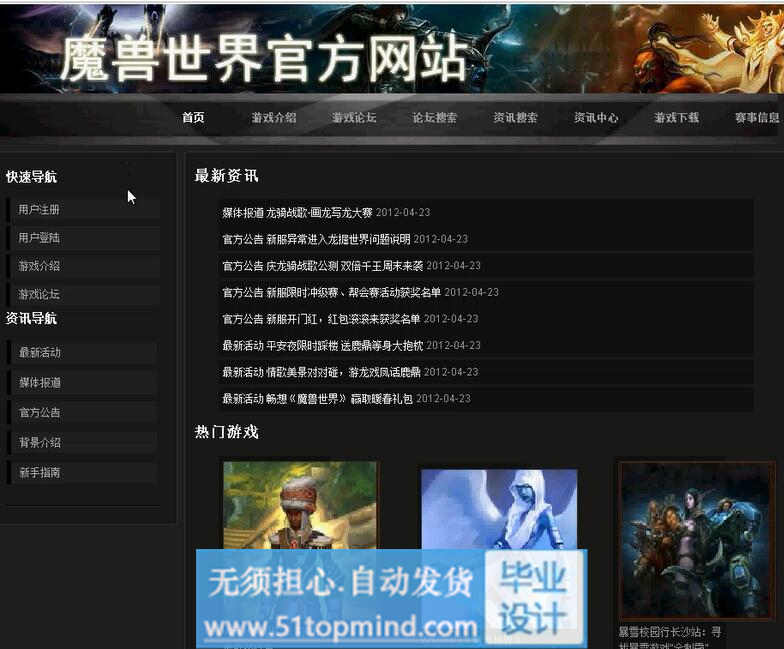
Task: Open news 媒体报道 龙骑战歌·画龙写龙大赛
Action: pos(297,212)
